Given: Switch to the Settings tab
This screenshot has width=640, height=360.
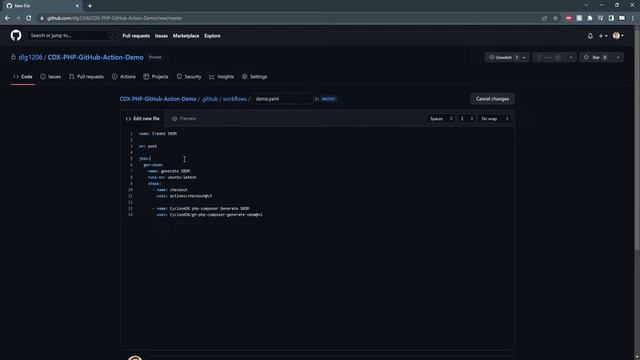Looking at the screenshot, I should [254, 77].
